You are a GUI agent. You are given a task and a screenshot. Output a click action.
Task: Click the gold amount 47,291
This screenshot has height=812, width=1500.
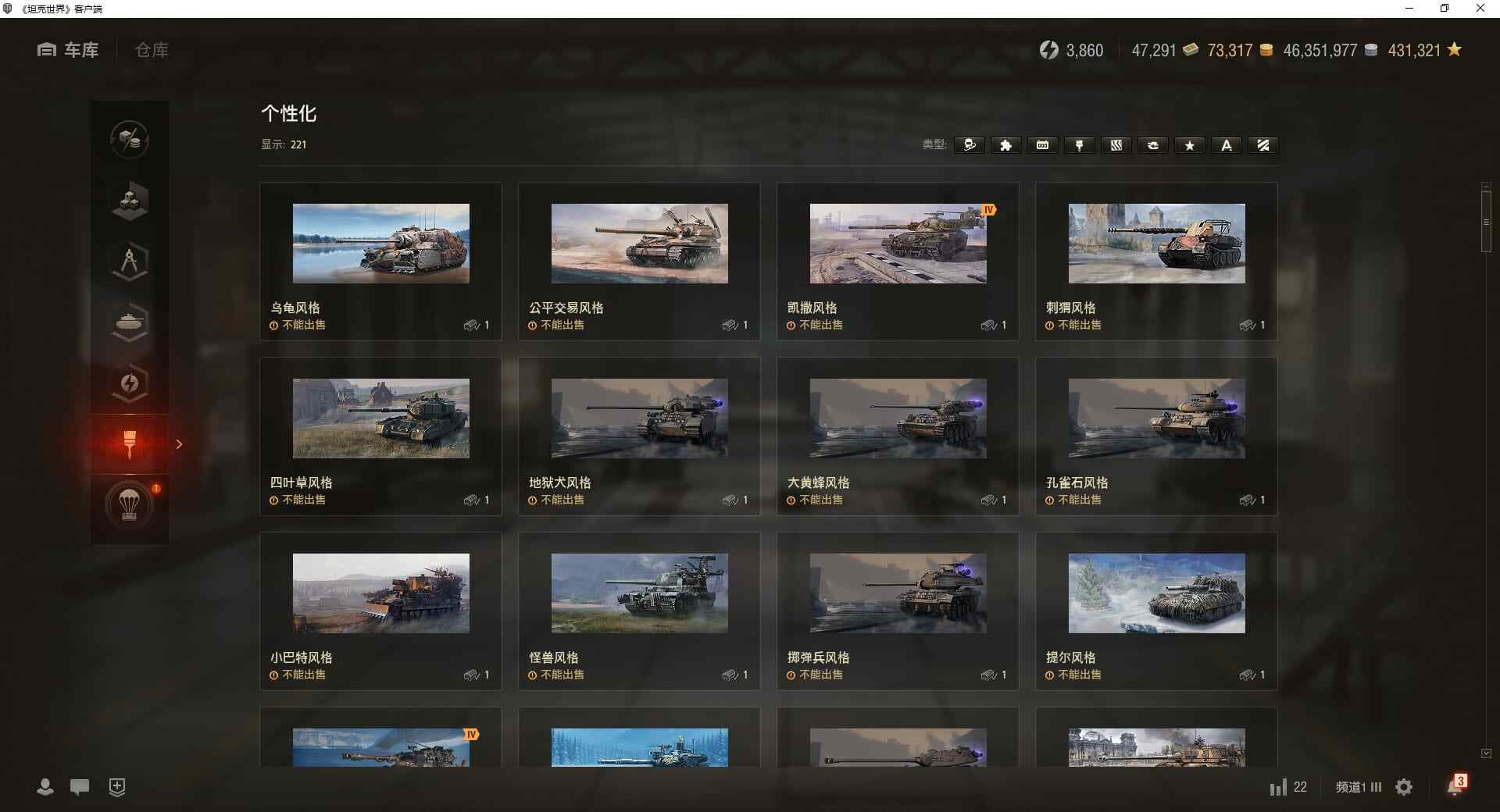point(1153,50)
